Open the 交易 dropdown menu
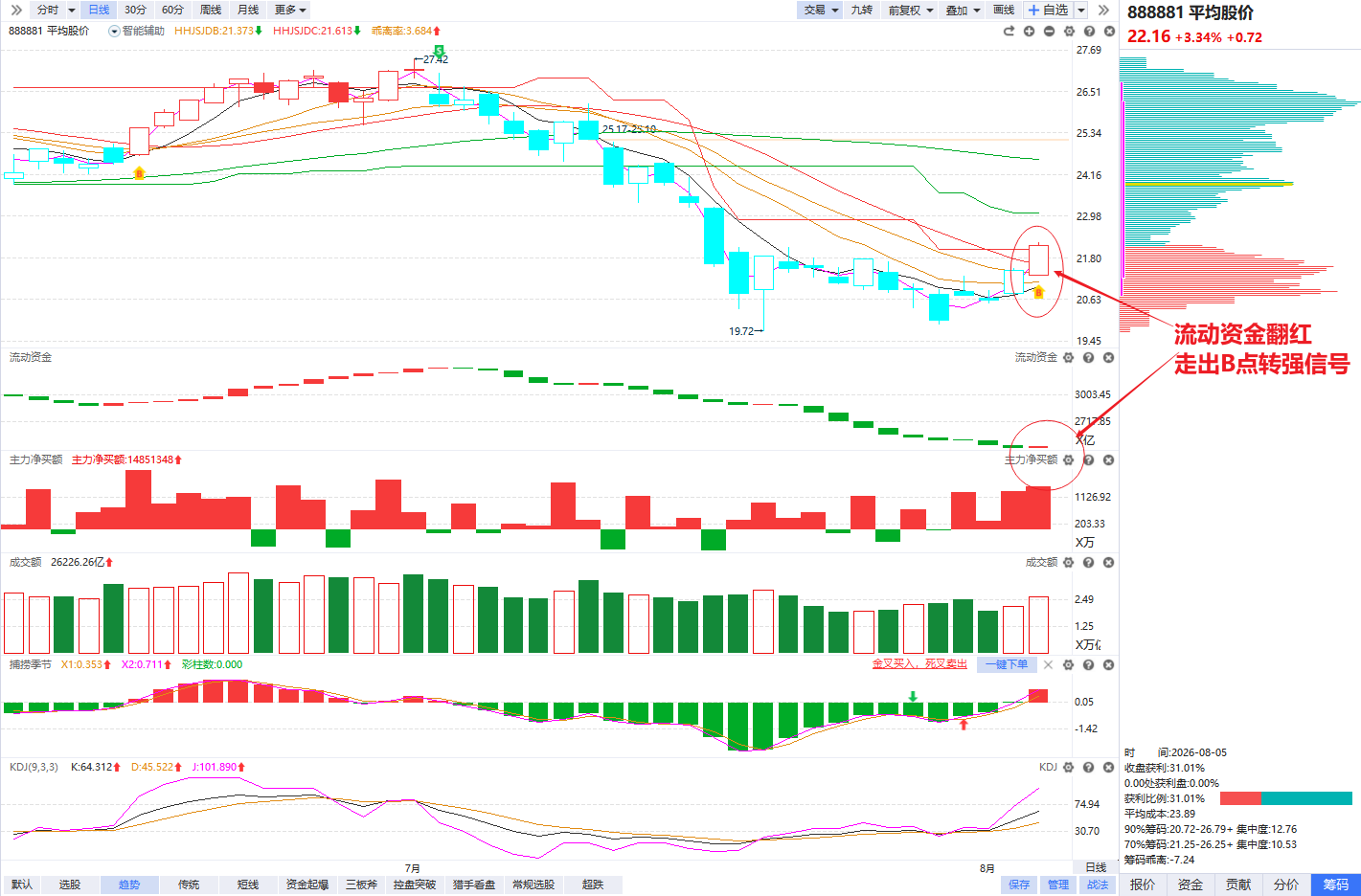1361x896 pixels. (x=821, y=10)
